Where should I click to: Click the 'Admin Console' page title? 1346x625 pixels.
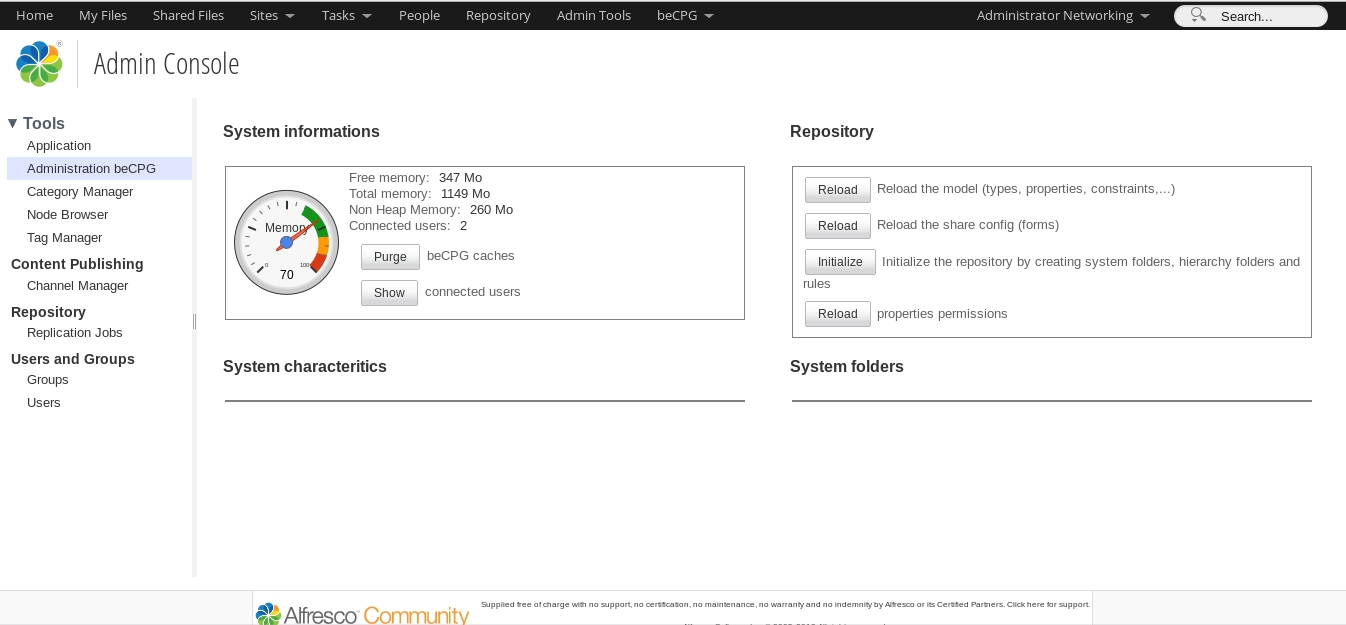click(166, 64)
